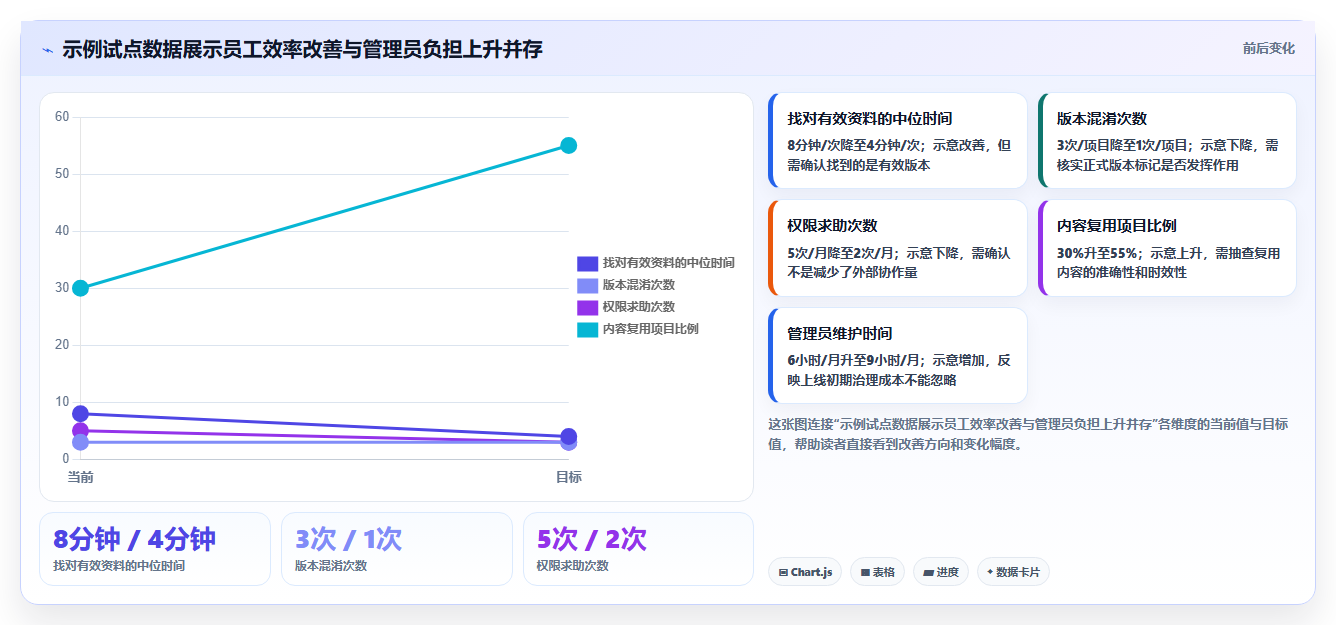The width and height of the screenshot is (1336, 625).
Task: Click the 表格 tag chip
Action: click(877, 572)
